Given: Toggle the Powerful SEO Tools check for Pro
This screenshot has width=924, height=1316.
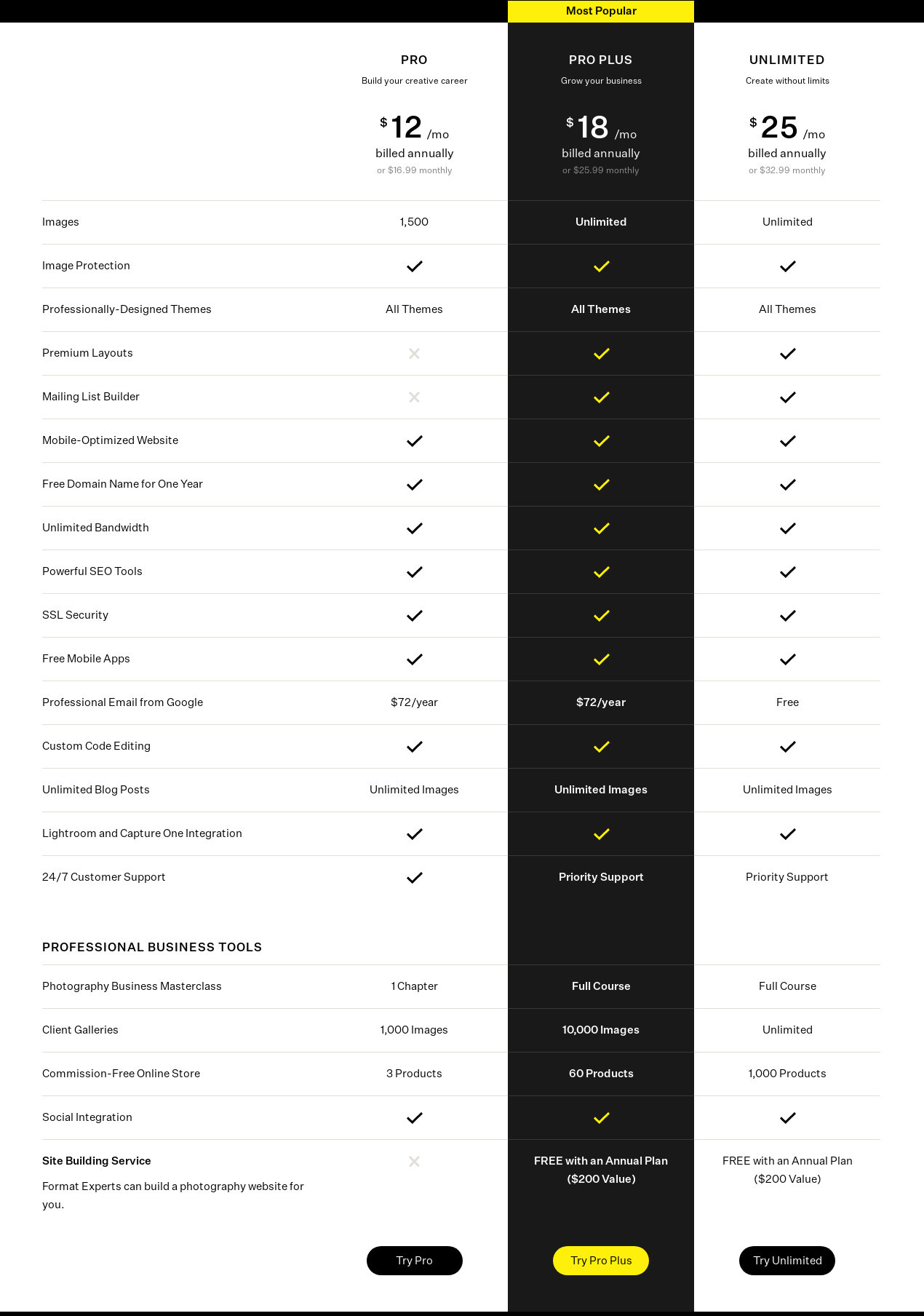Looking at the screenshot, I should pos(414,571).
